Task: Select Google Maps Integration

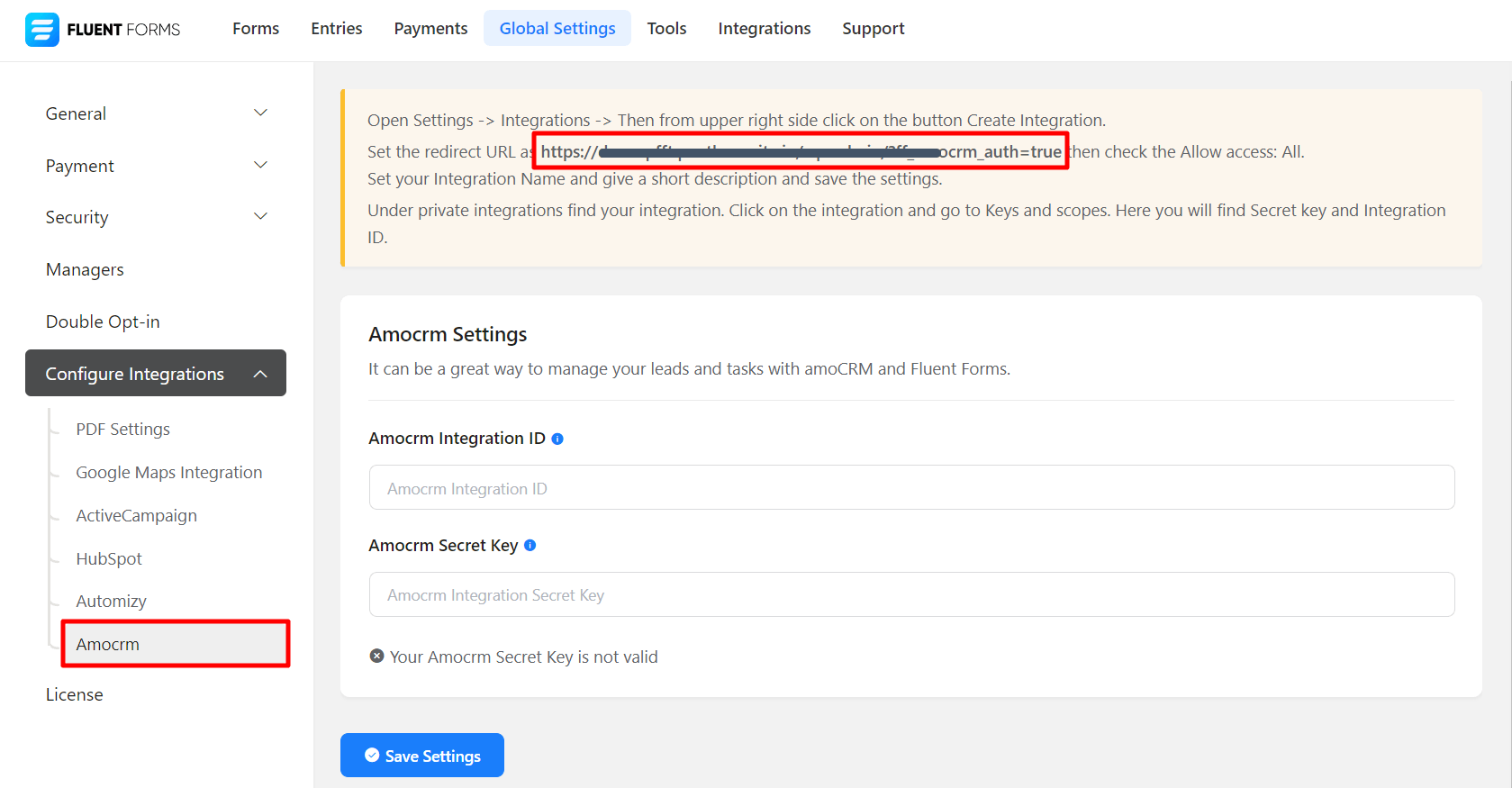Action: pos(168,473)
